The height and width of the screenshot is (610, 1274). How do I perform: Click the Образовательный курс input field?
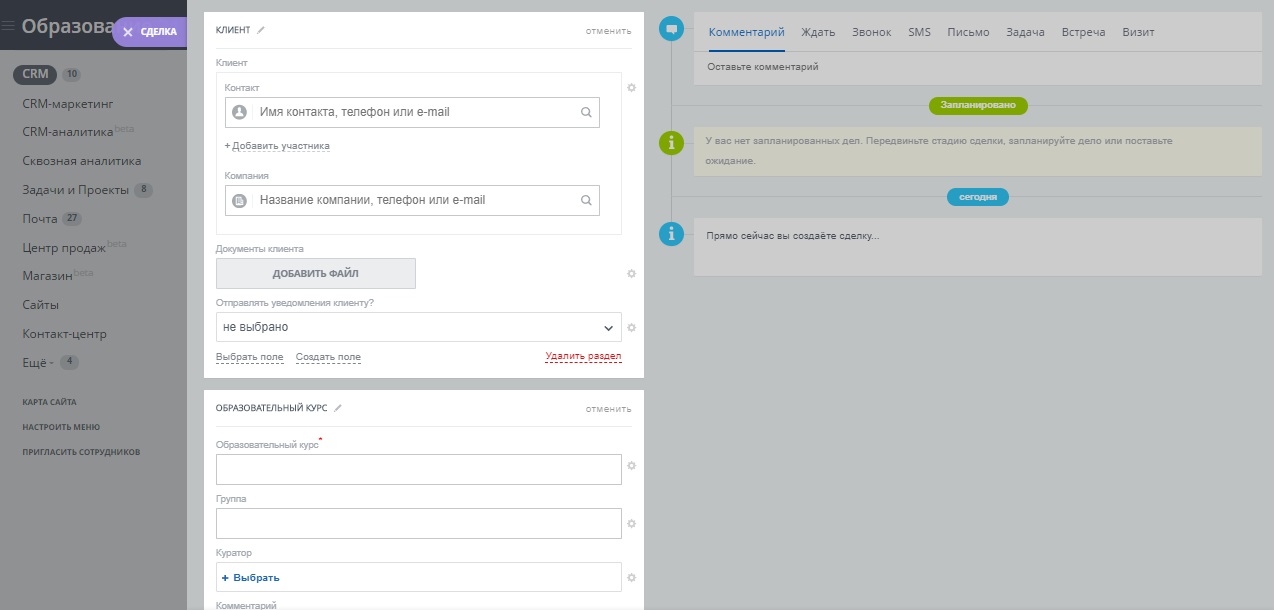(x=418, y=469)
